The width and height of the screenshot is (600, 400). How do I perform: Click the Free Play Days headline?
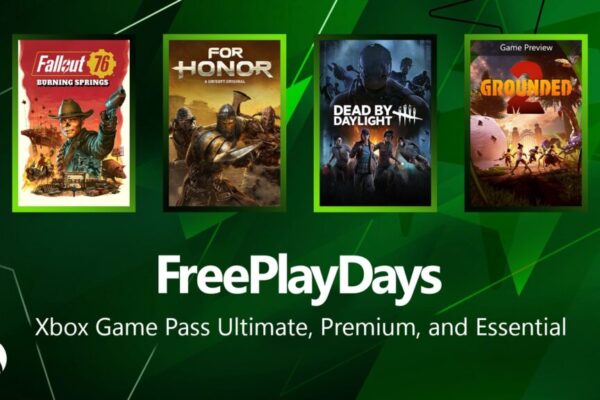click(299, 278)
